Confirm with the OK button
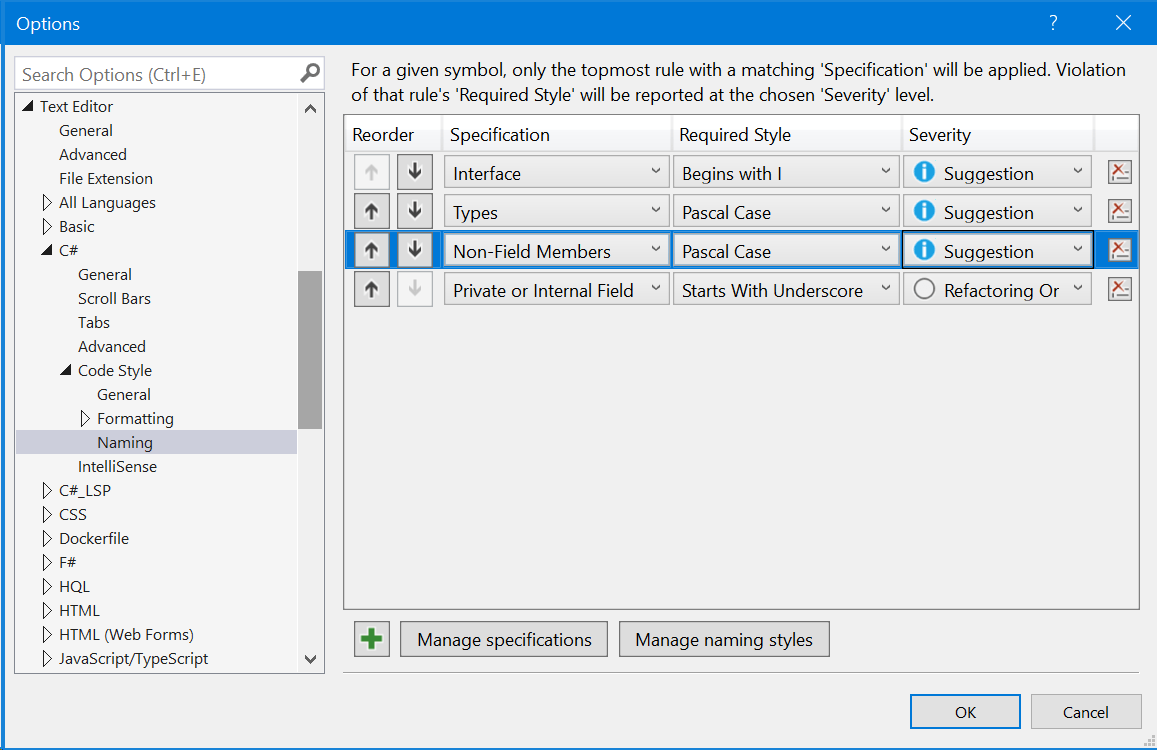 [x=965, y=712]
